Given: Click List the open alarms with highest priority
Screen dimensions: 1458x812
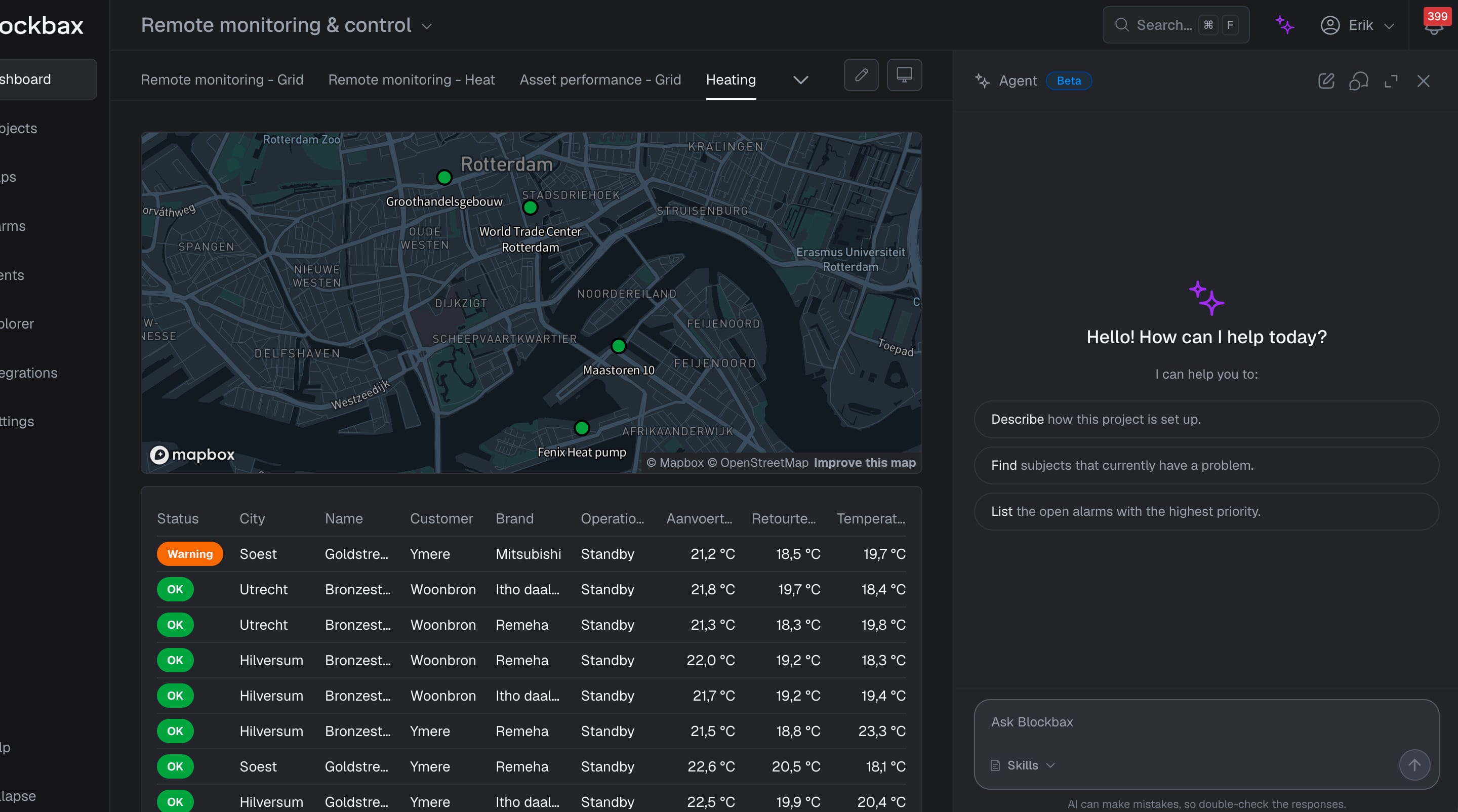Looking at the screenshot, I should click(x=1206, y=511).
